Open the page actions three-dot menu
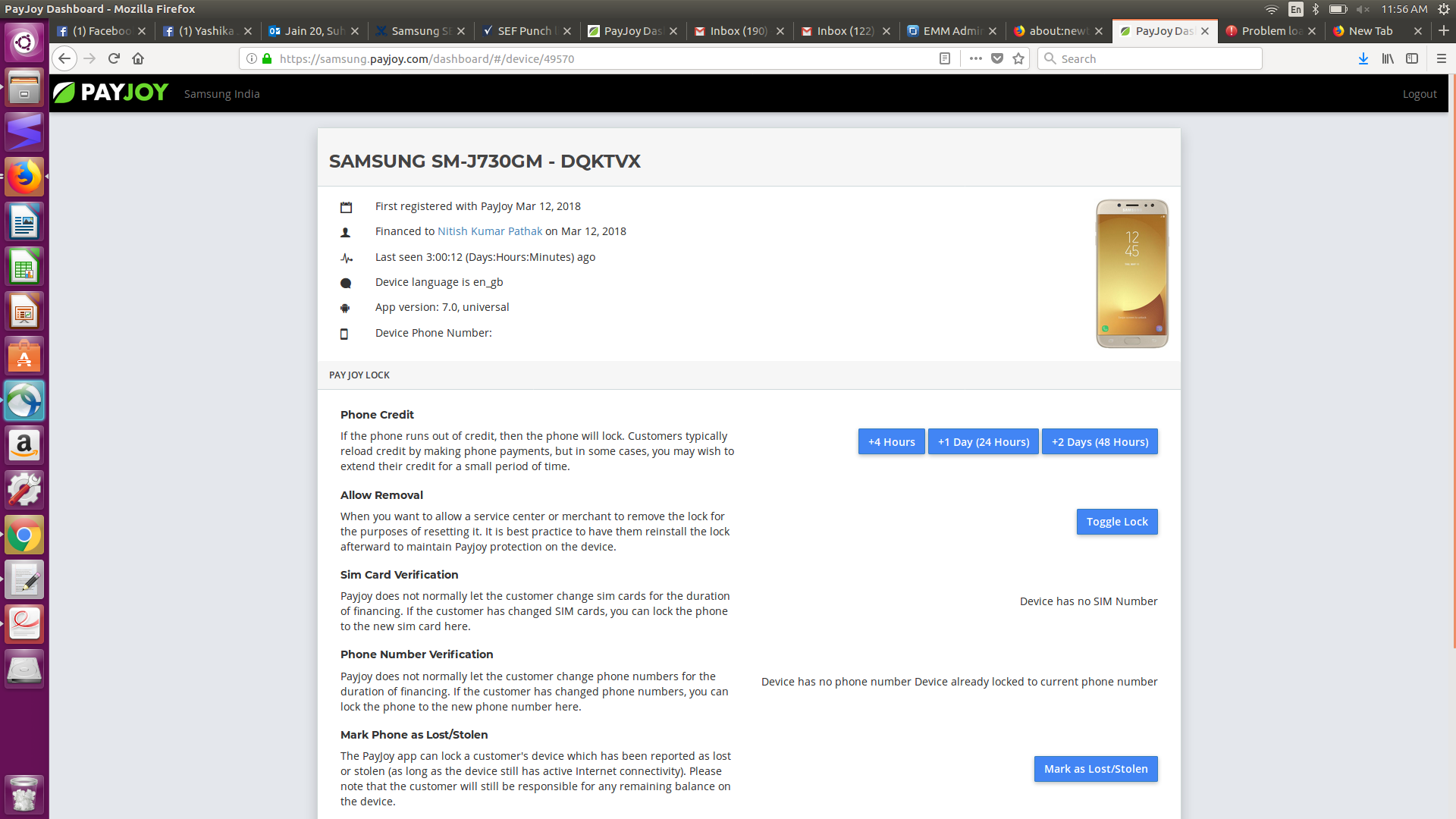1456x819 pixels. click(976, 58)
